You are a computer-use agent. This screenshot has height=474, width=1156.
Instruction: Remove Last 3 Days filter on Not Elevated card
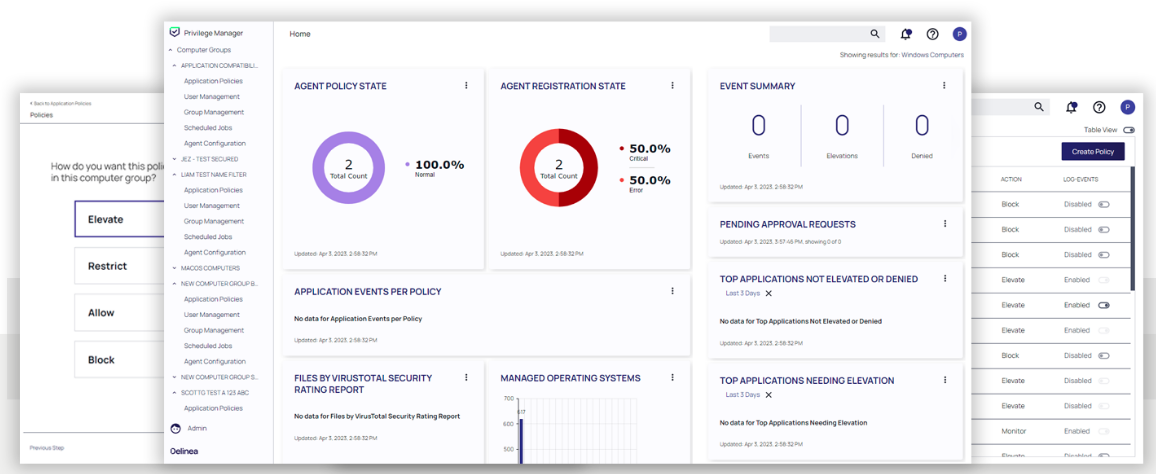coord(768,293)
